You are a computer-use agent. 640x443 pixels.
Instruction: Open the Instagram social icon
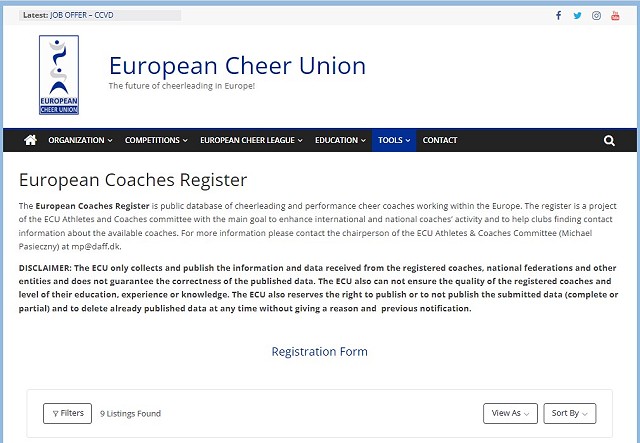[x=596, y=16]
